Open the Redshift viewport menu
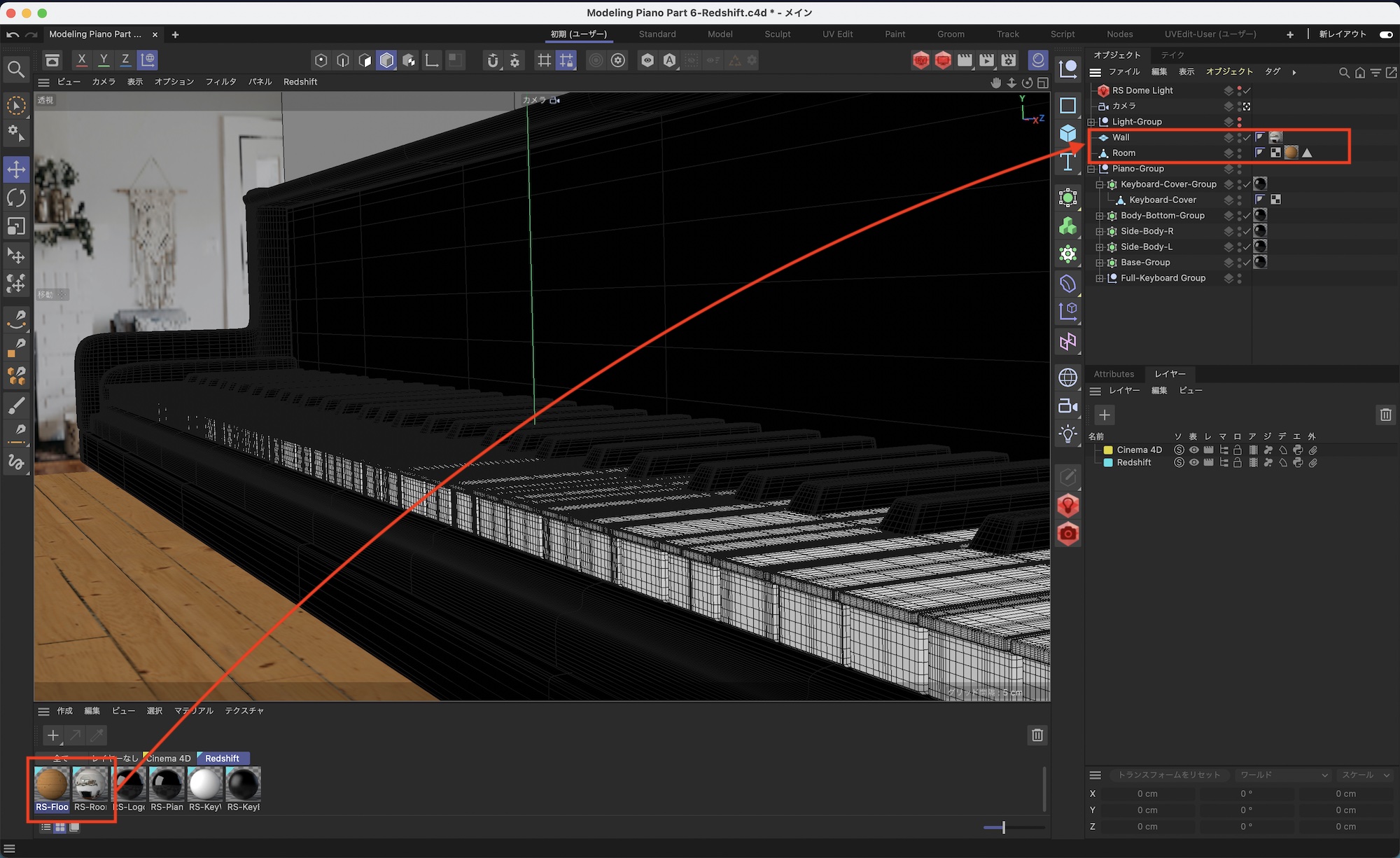The height and width of the screenshot is (858, 1400). pos(300,82)
